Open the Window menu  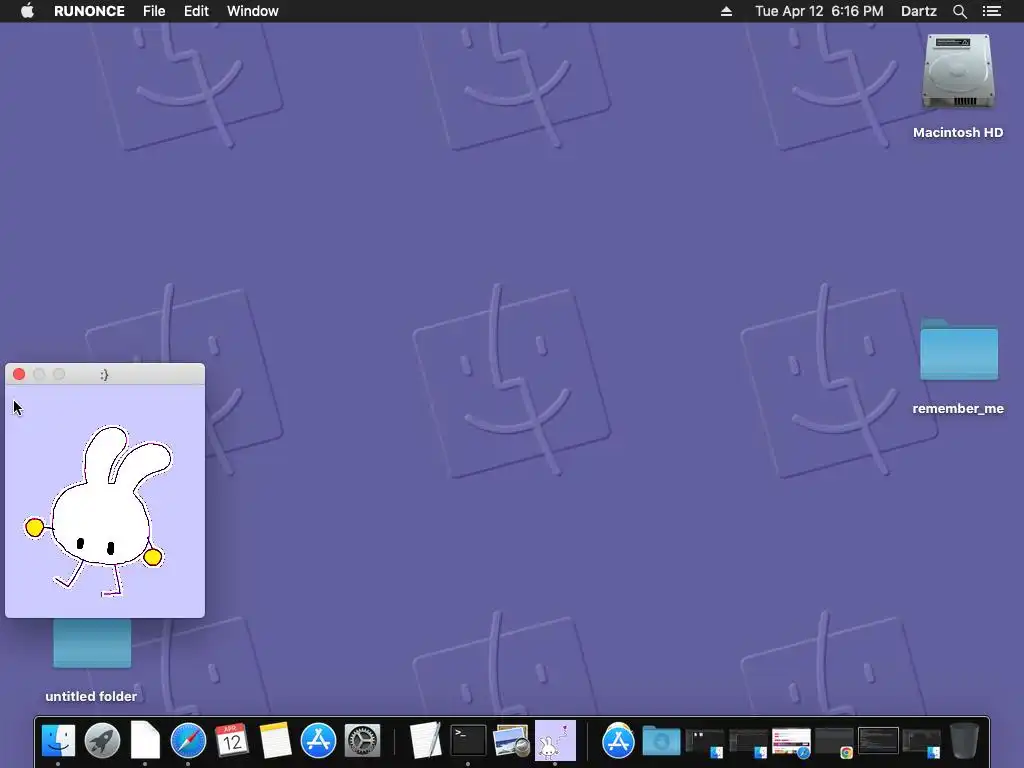point(253,11)
